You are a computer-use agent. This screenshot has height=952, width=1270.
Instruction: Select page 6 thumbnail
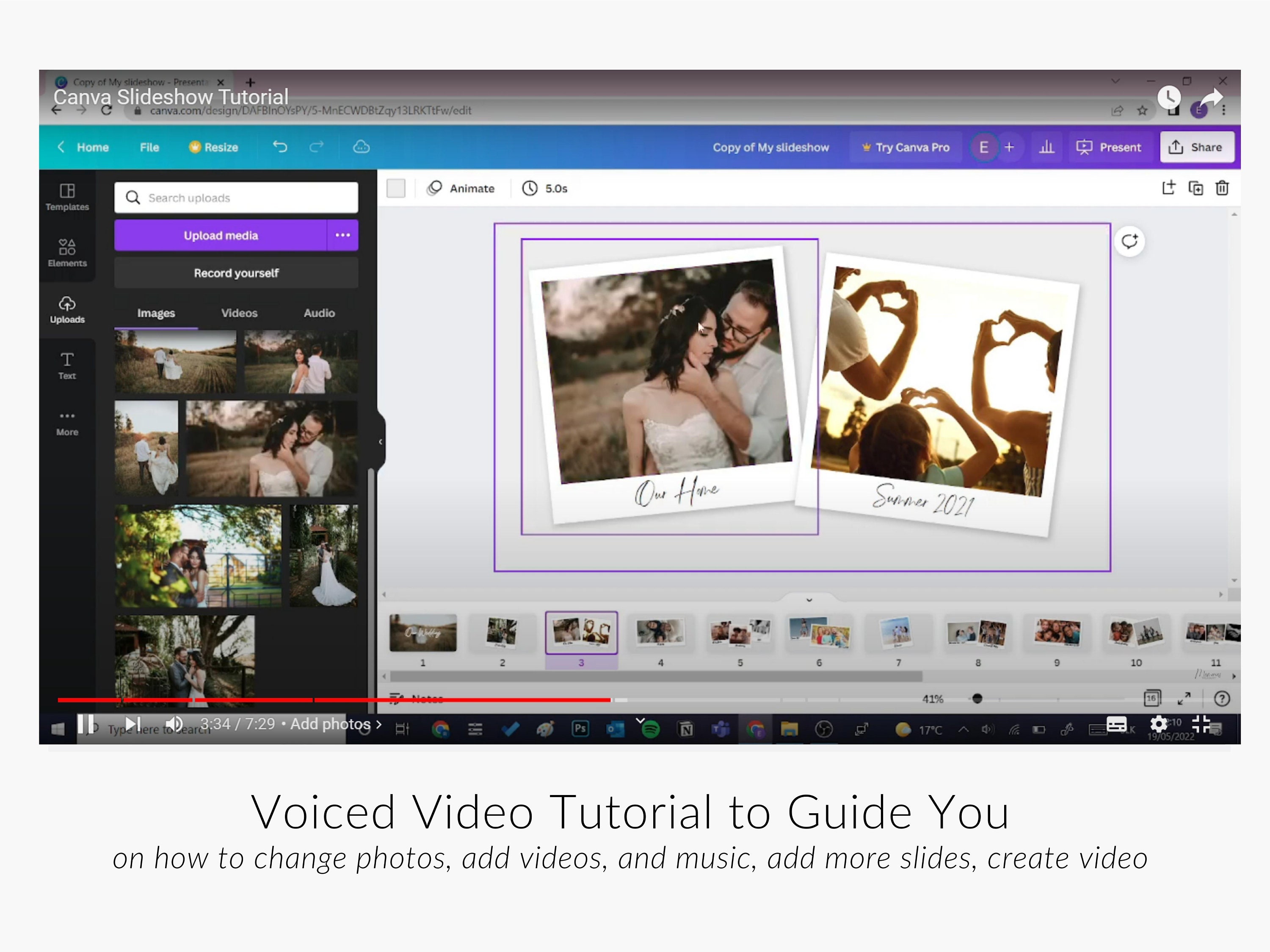[819, 633]
